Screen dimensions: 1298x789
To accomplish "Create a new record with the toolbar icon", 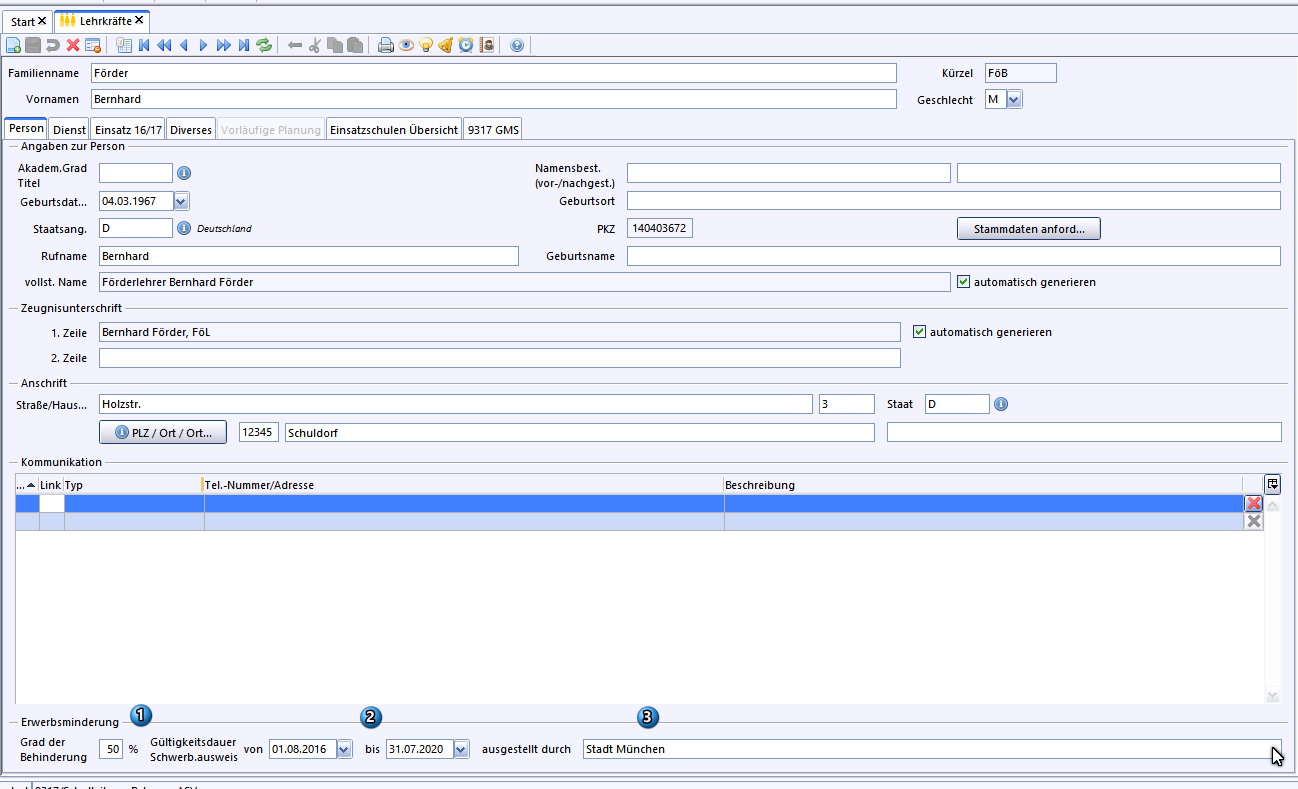I will [13, 45].
